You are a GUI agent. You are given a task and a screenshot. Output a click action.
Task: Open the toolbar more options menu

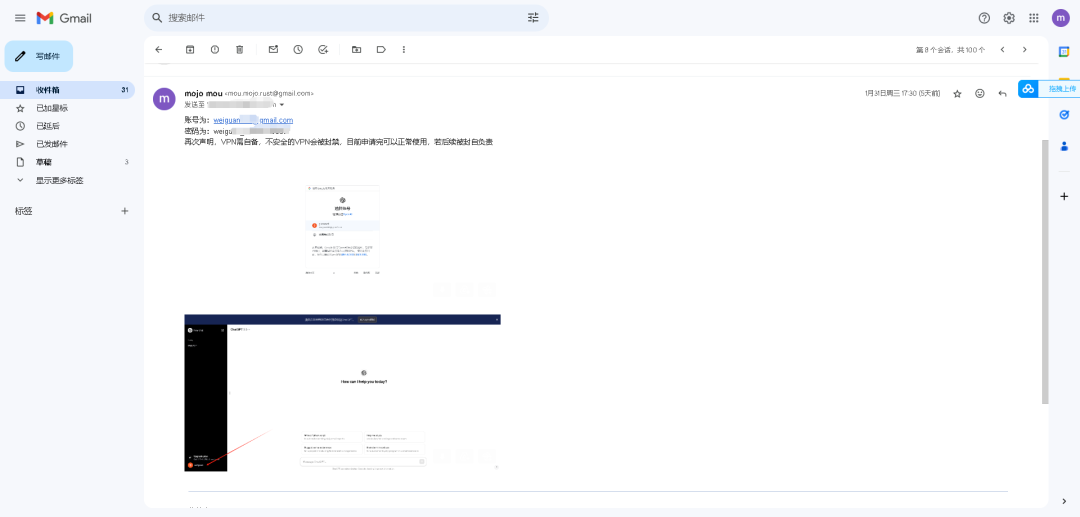point(404,50)
